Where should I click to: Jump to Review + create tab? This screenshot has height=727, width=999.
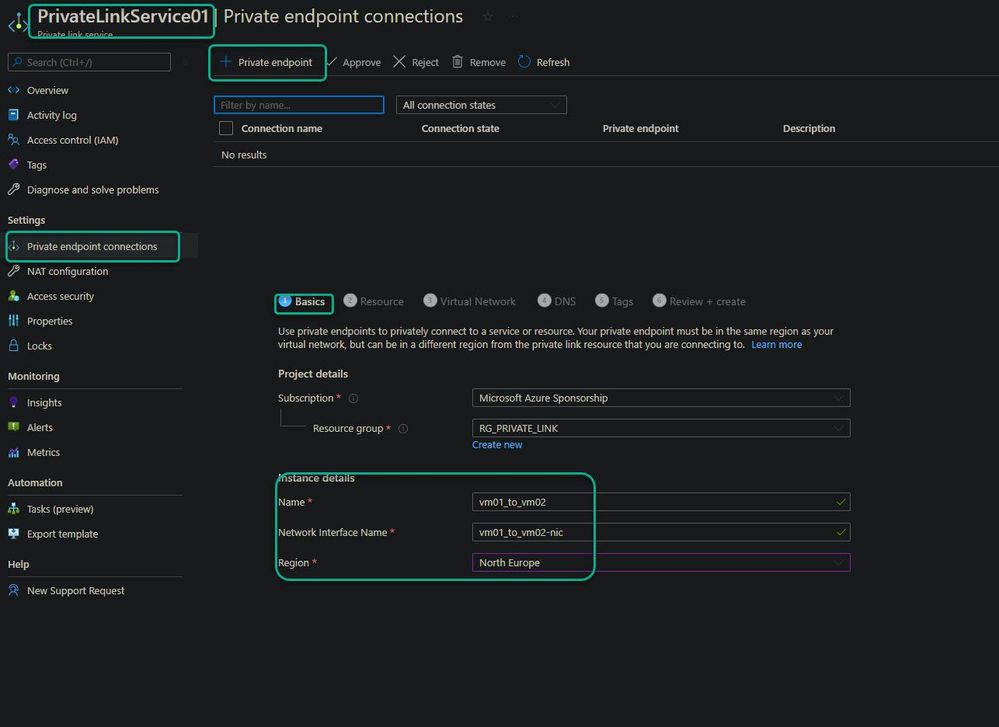699,301
